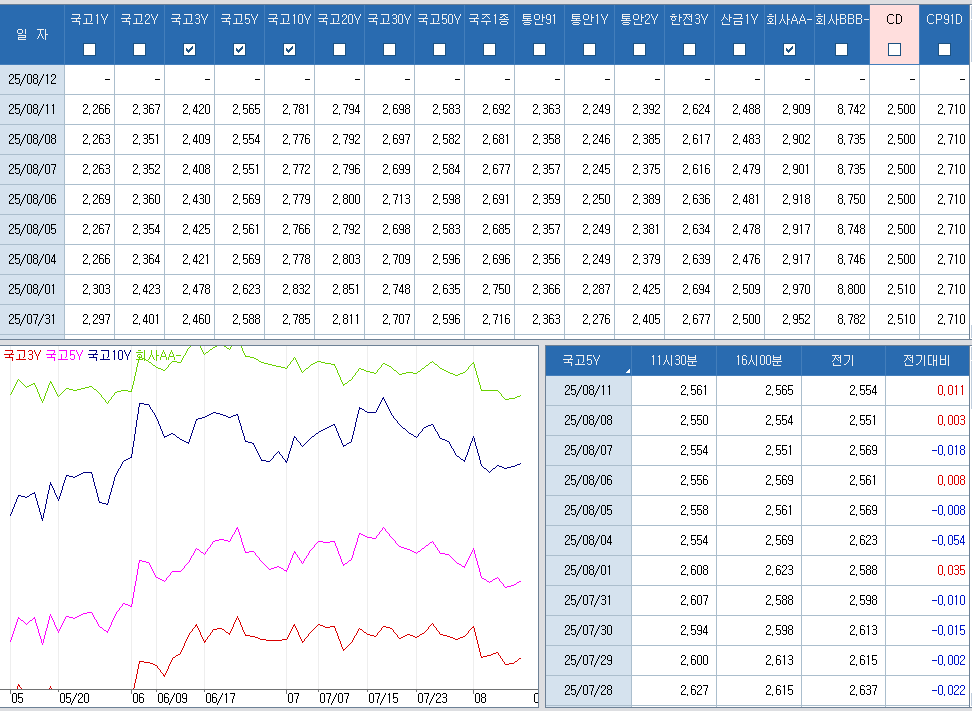Tick the 통안1Y checkbox
This screenshot has height=711, width=972.
click(590, 50)
